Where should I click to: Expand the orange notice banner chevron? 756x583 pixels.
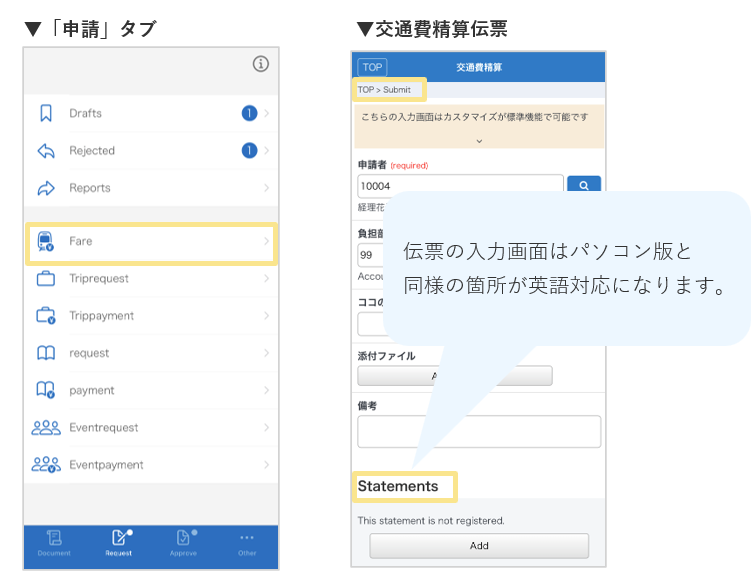(x=479, y=141)
